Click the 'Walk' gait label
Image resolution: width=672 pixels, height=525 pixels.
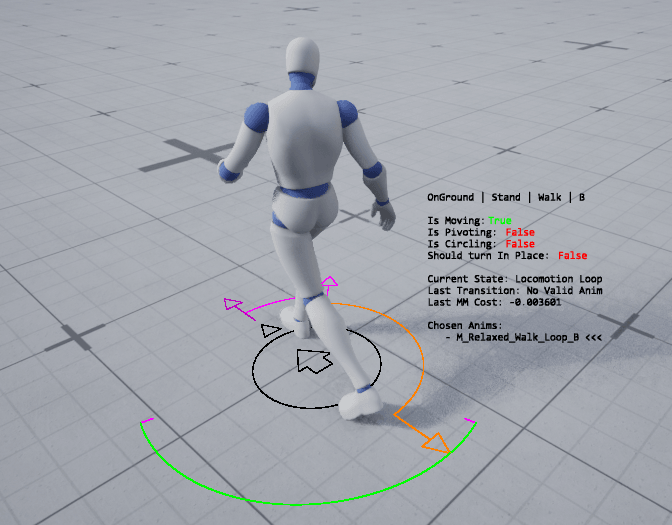coord(549,197)
